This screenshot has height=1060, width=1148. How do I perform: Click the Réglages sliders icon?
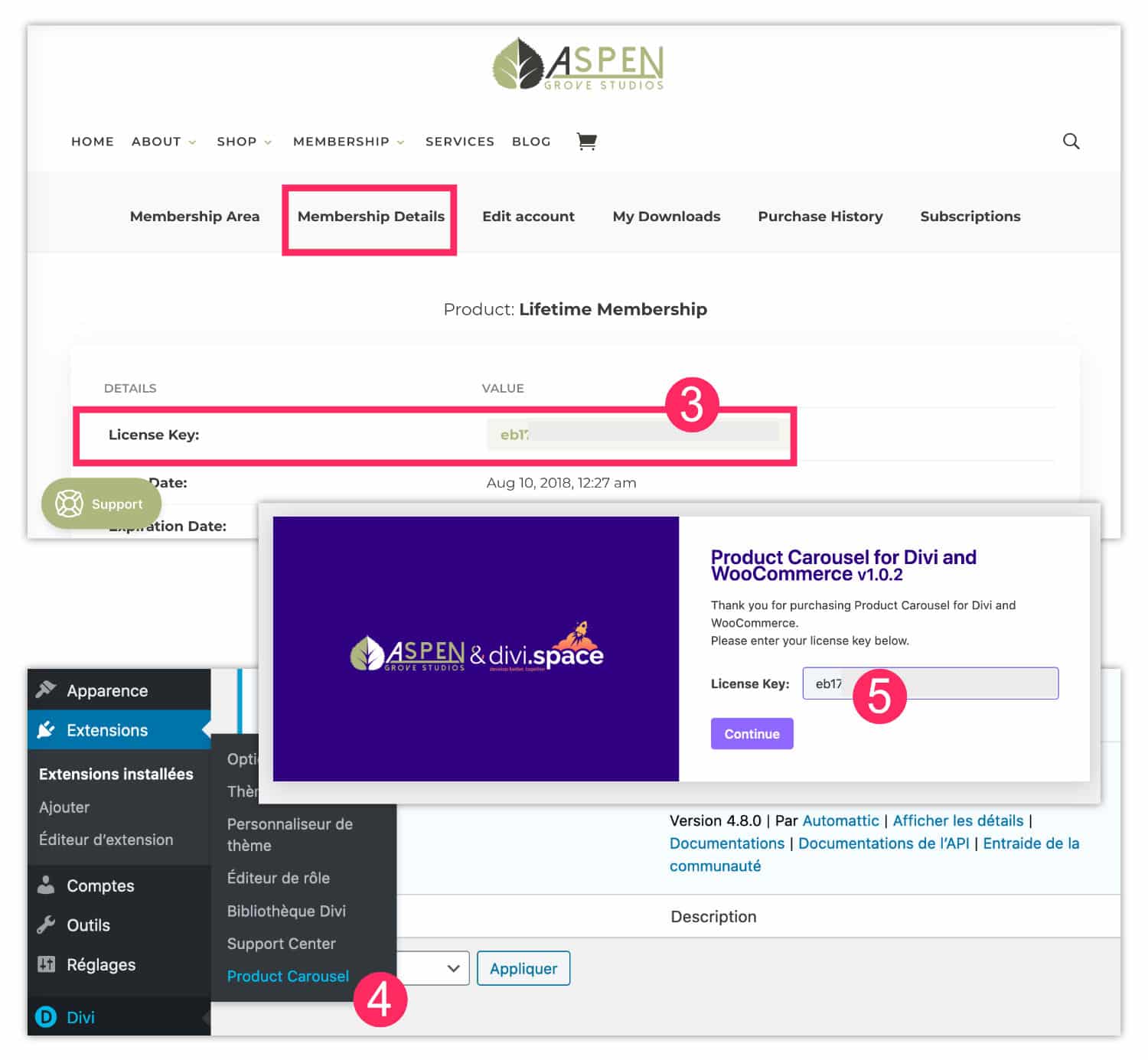[46, 964]
